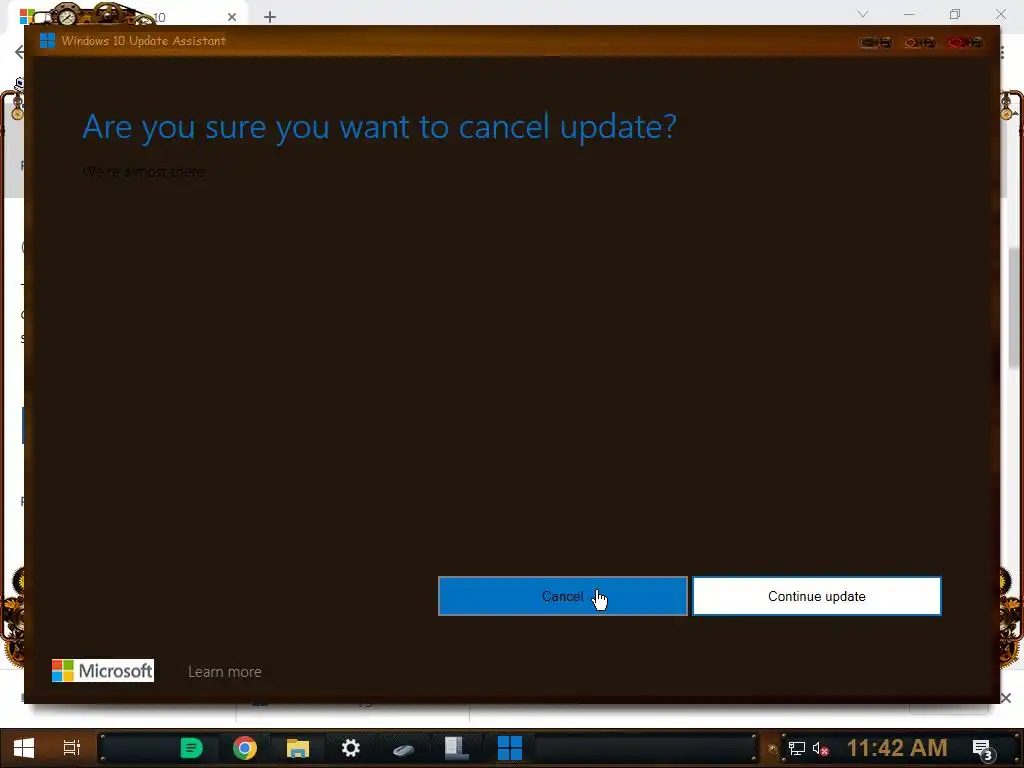Open a new browser tab with plus

pos(270,17)
